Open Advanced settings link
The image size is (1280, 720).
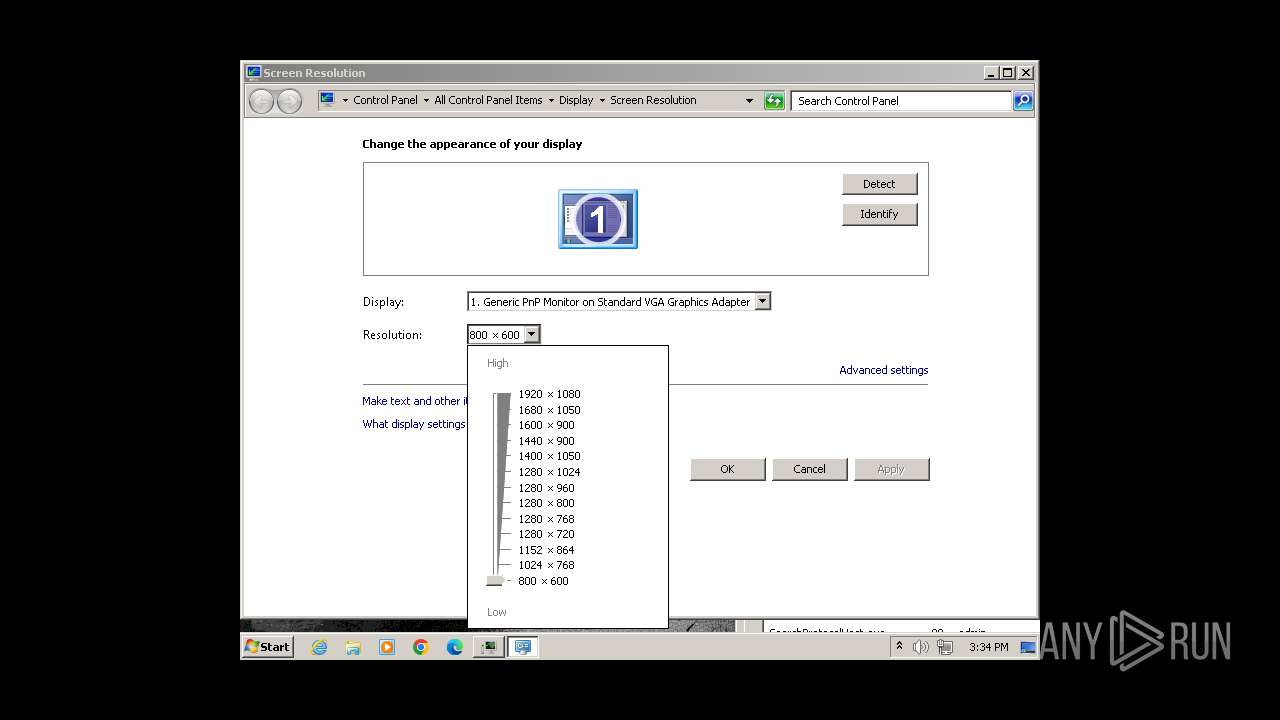click(883, 370)
